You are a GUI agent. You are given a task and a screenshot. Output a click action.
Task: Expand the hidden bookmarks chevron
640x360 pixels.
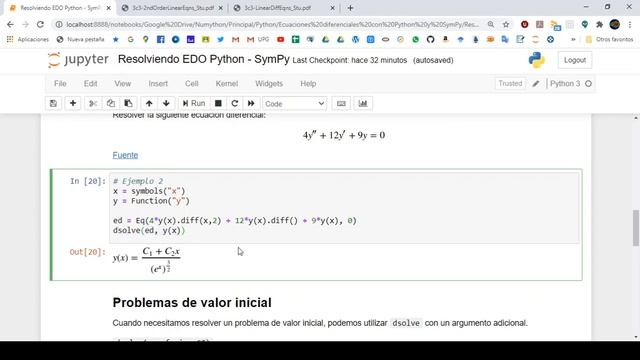573,40
